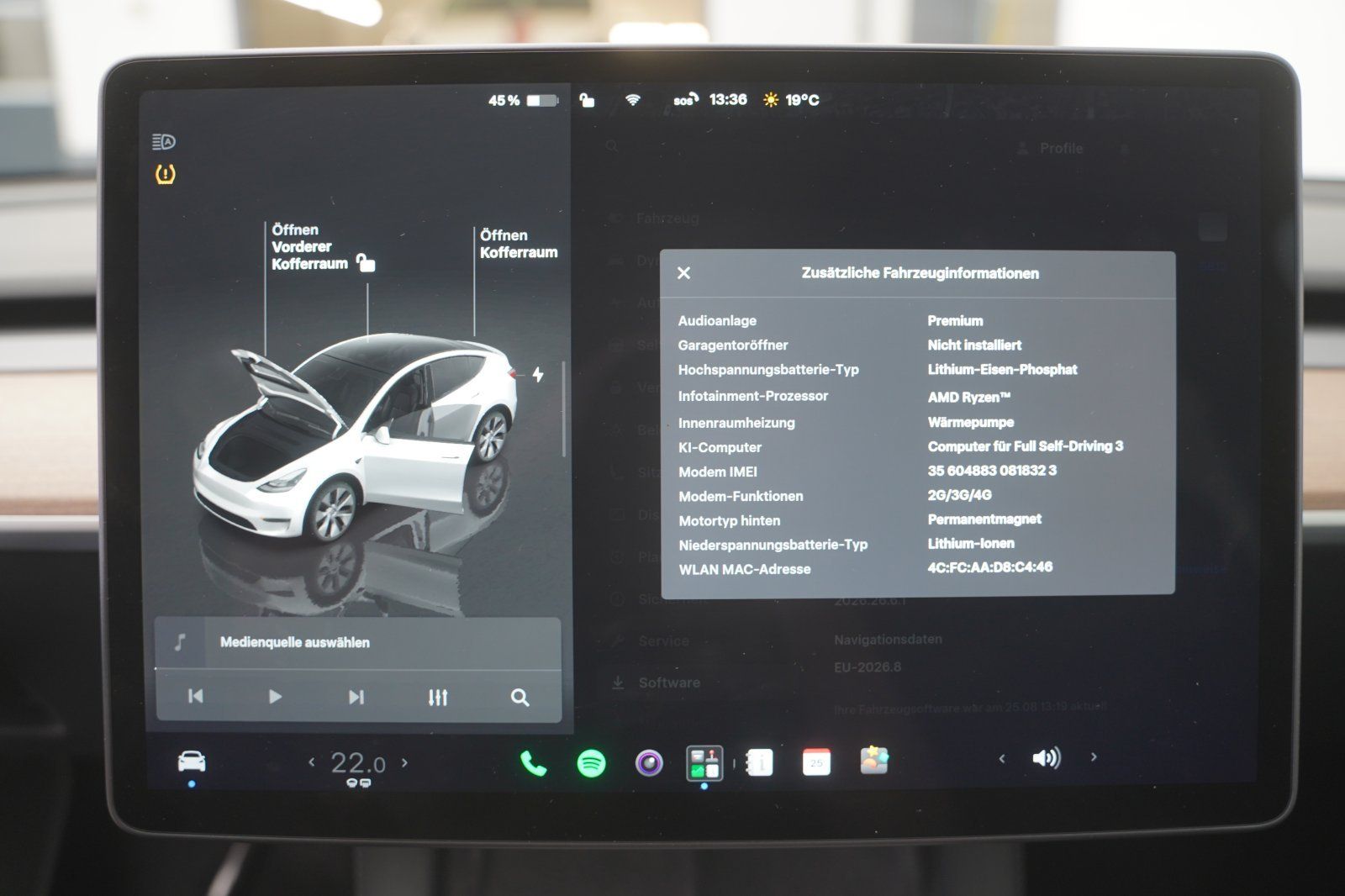Decrease volume with left arrow
This screenshot has width=1345, height=896.
[x=1001, y=758]
